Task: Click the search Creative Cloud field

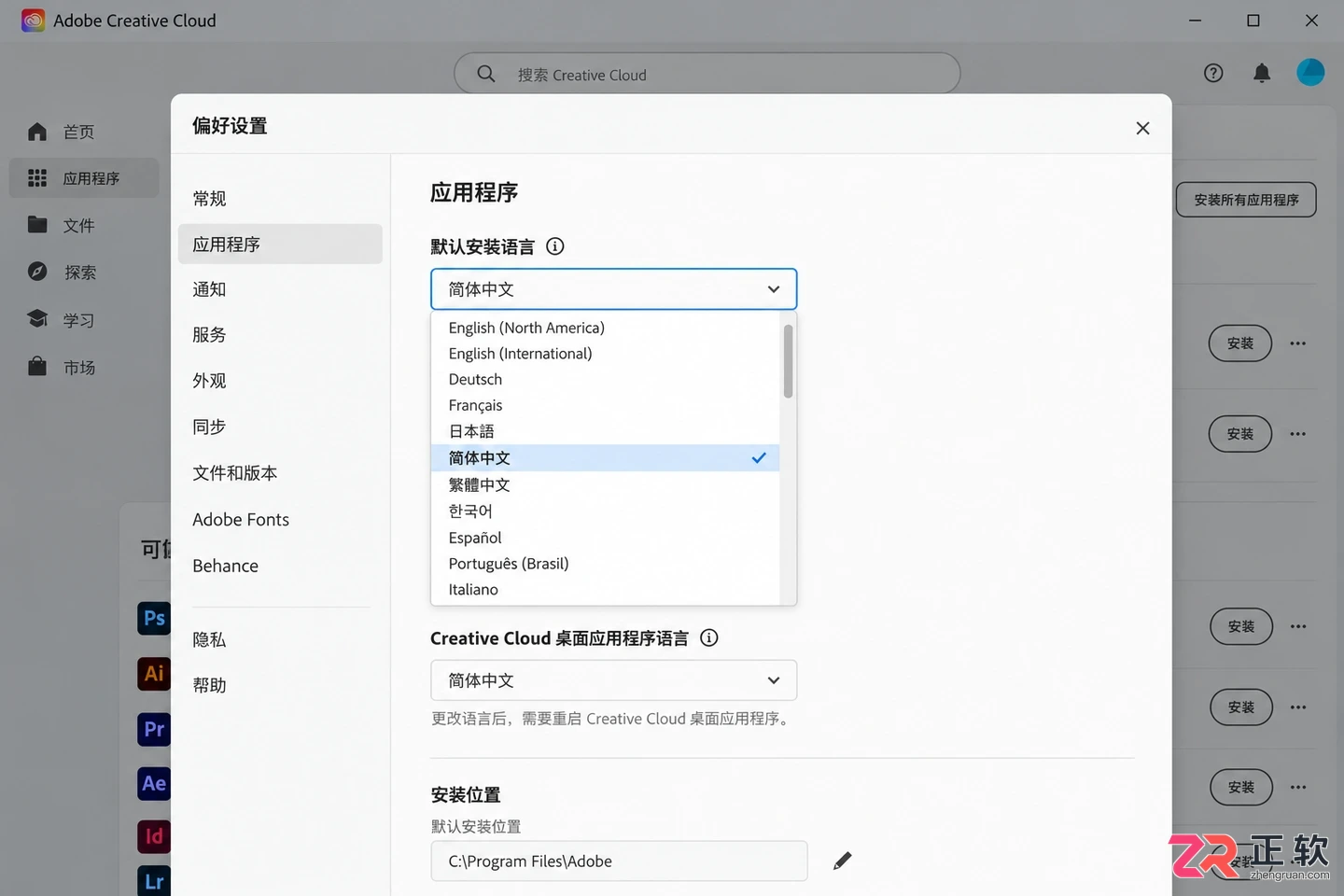Action: pyautogui.click(x=707, y=74)
